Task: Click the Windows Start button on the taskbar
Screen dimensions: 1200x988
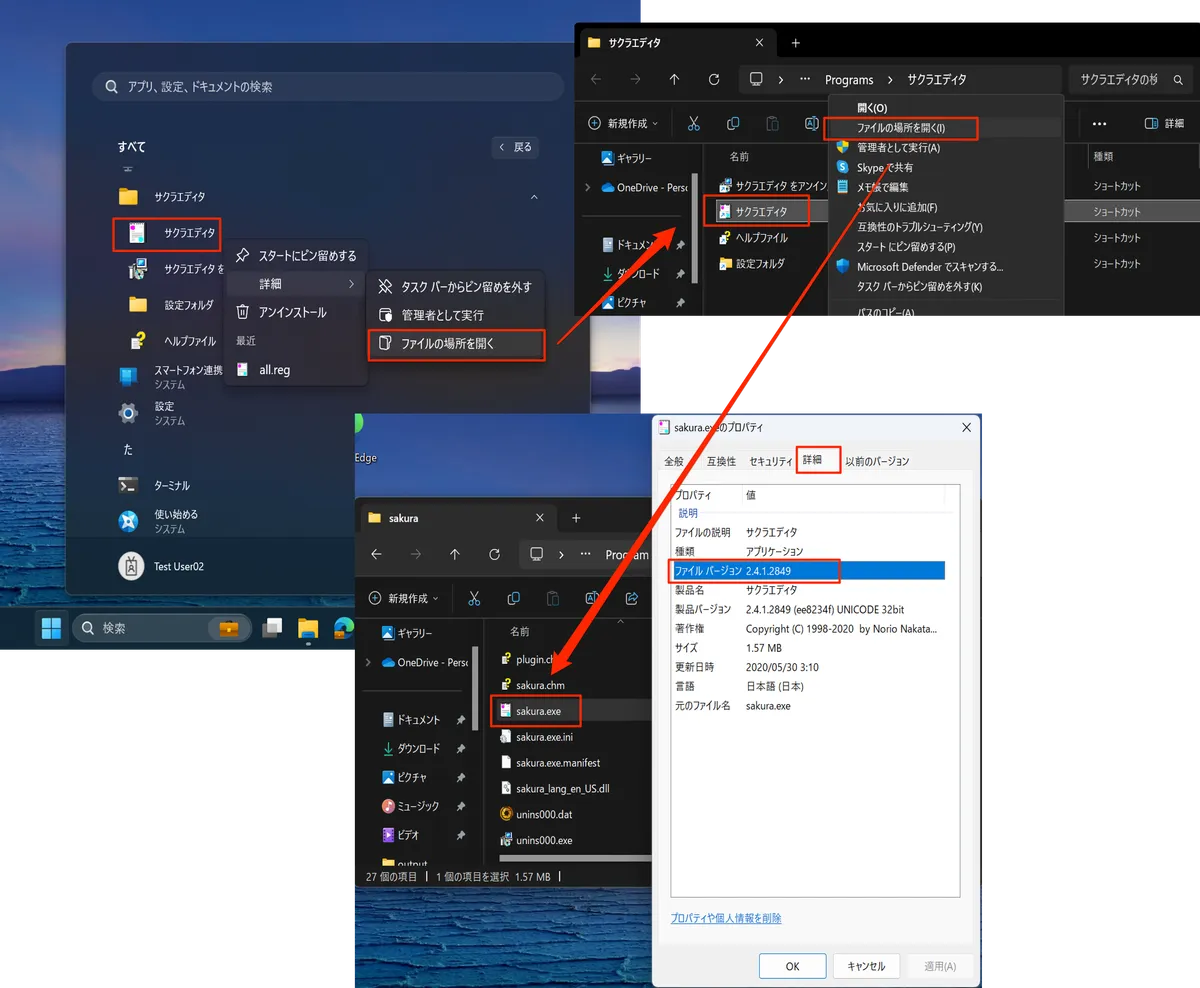Action: [51, 628]
